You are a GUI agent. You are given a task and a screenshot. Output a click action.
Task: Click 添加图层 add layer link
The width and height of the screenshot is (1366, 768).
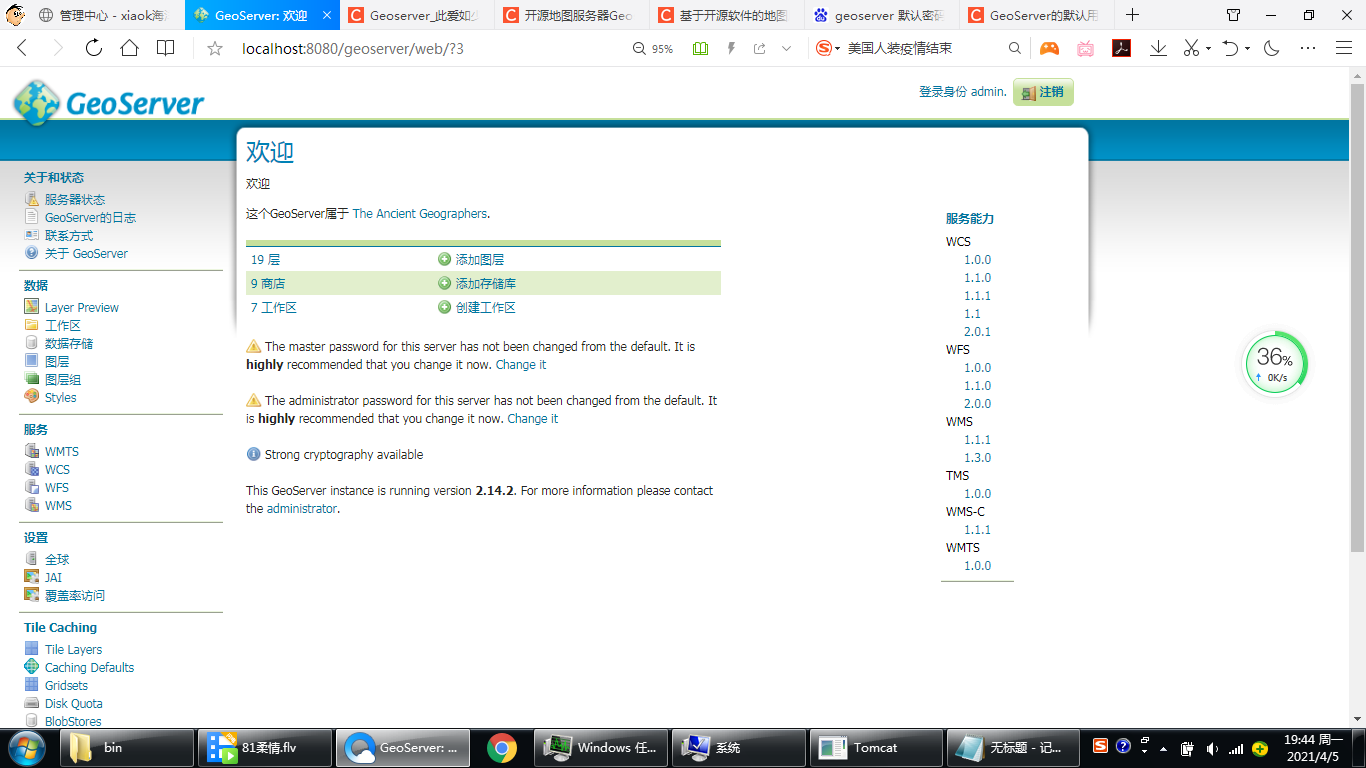[x=479, y=260]
